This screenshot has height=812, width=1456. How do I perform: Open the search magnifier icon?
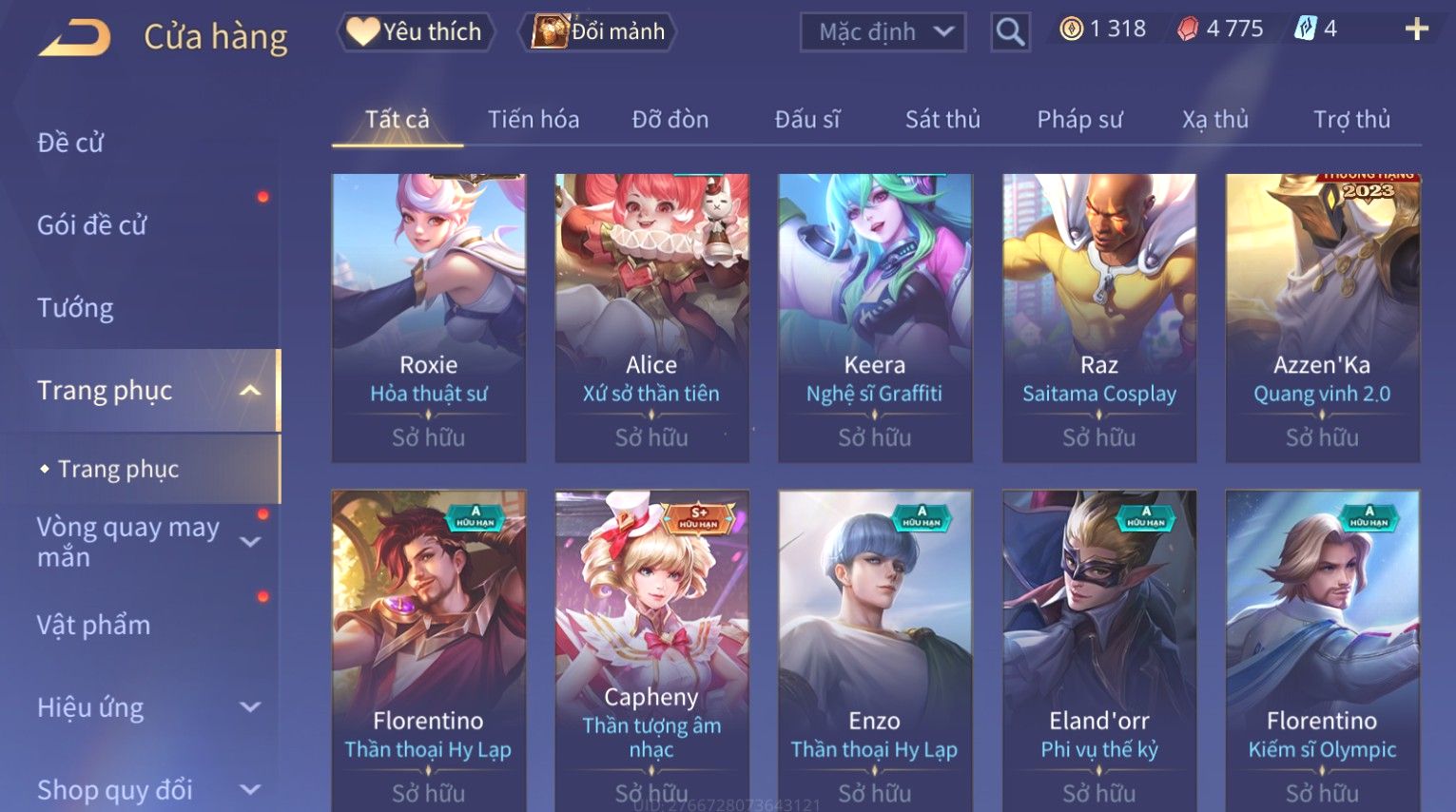(x=1010, y=32)
